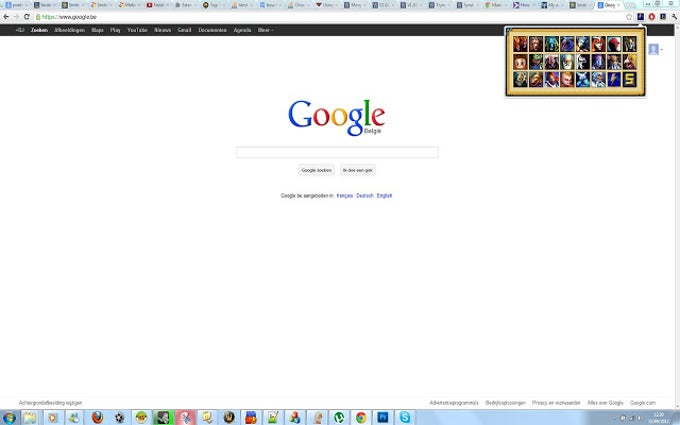Click the soccer ball icon in taskbar
Screen dimensions: 680x425
[x=119, y=418]
